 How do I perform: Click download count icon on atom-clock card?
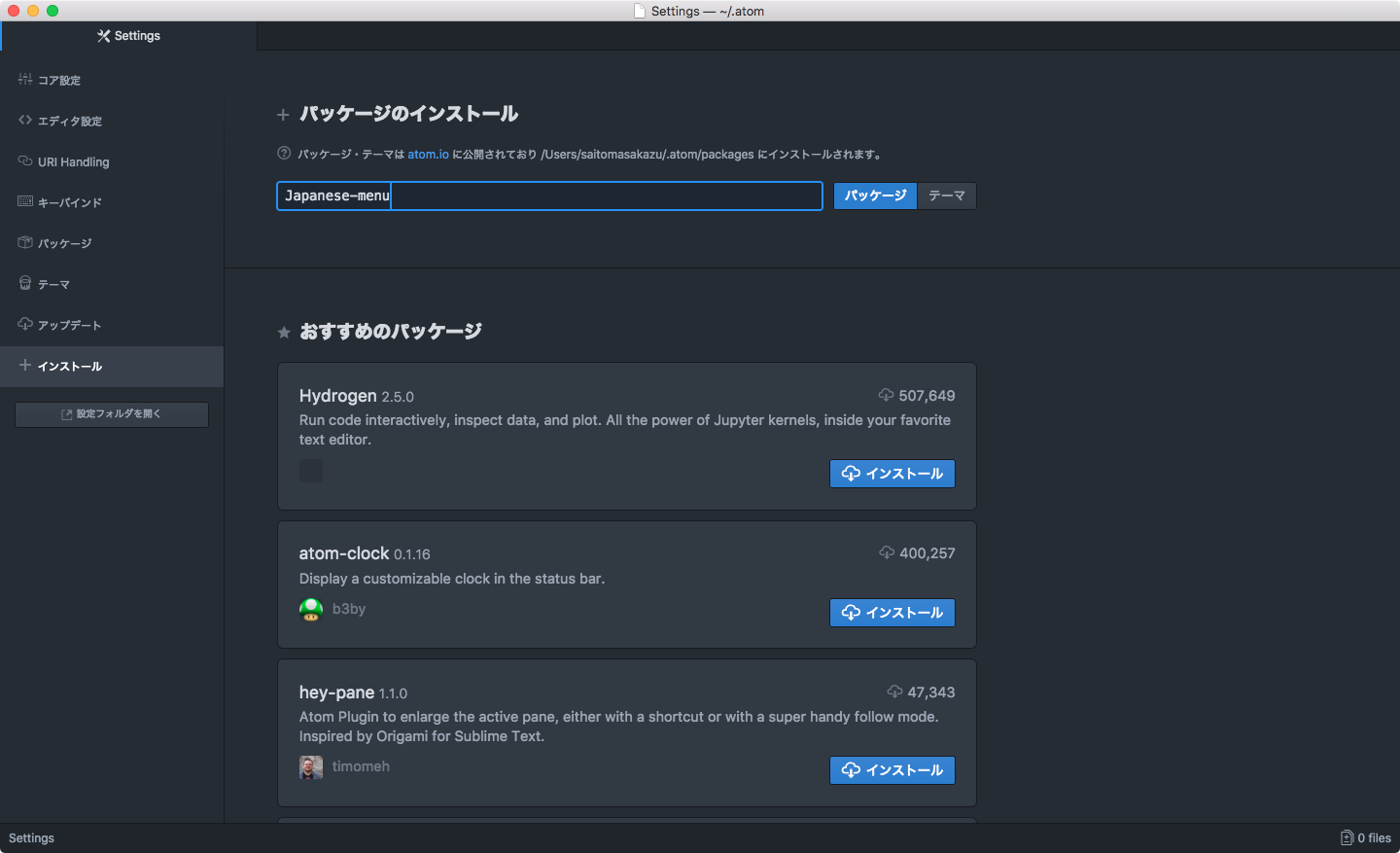887,552
